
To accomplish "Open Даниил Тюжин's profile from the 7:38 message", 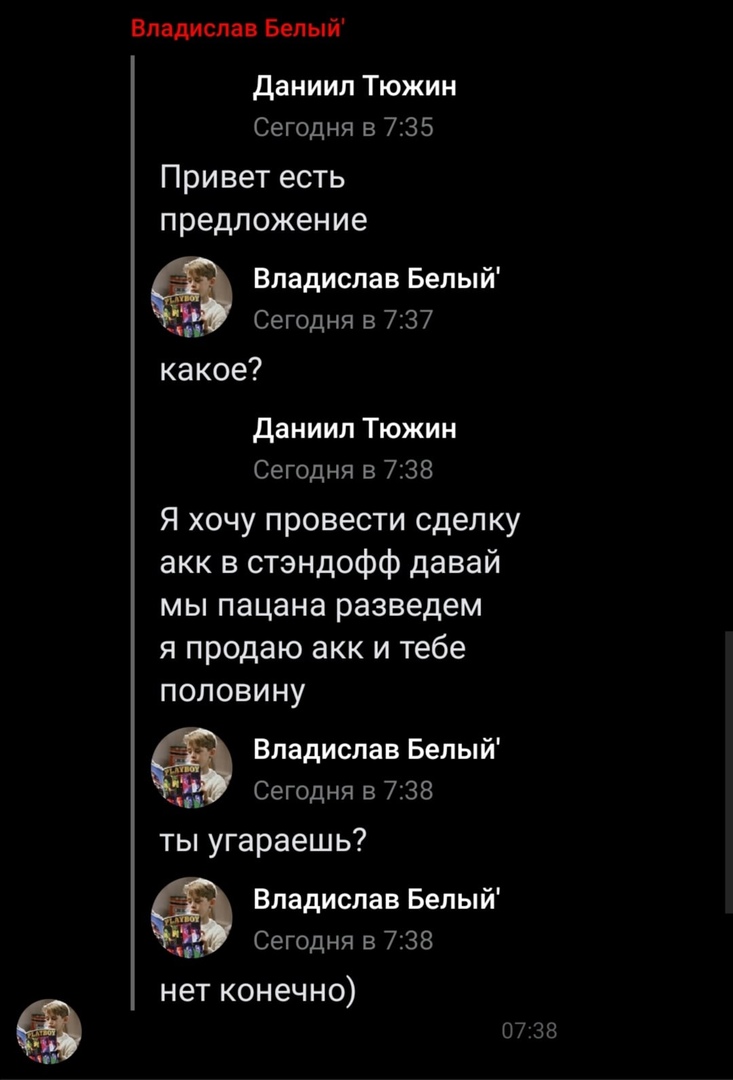I will click(x=354, y=429).
